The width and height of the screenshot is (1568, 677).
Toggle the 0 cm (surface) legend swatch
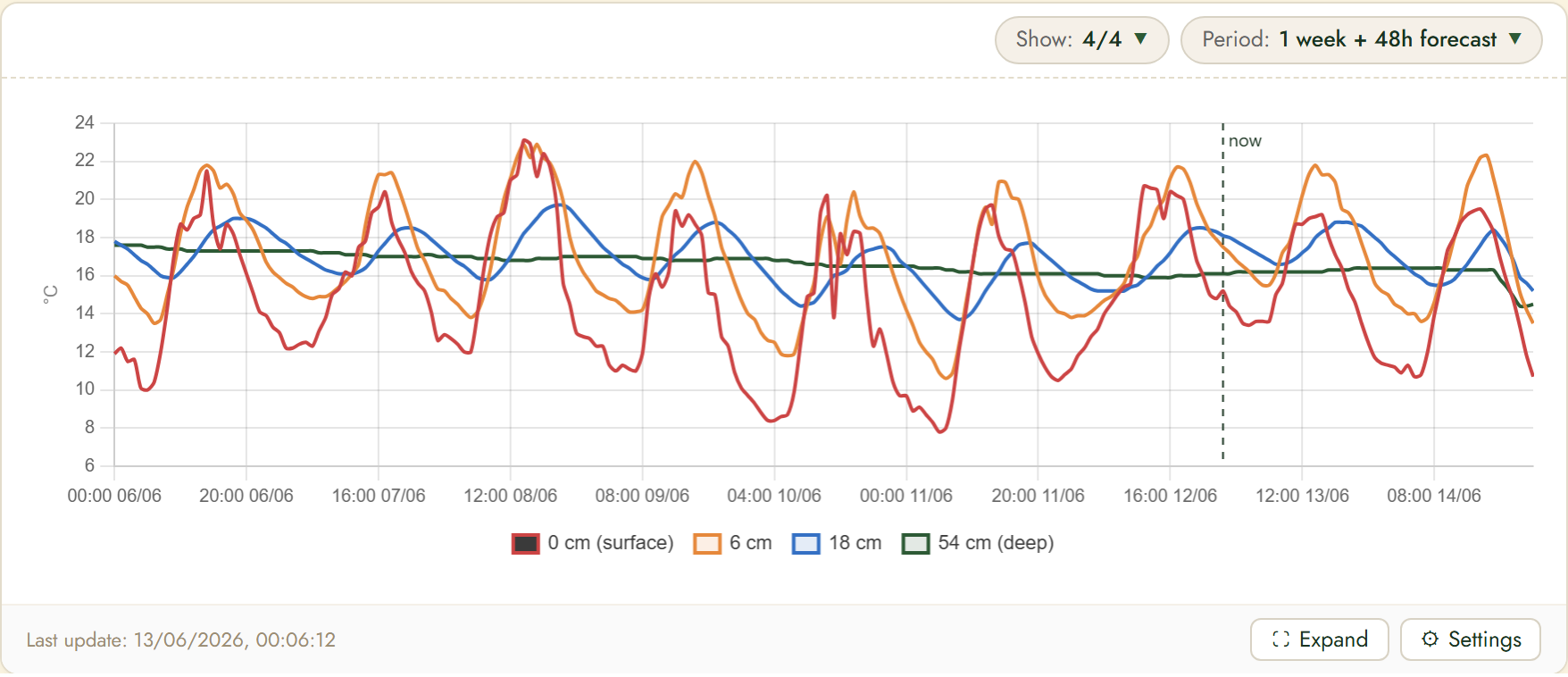(x=525, y=543)
